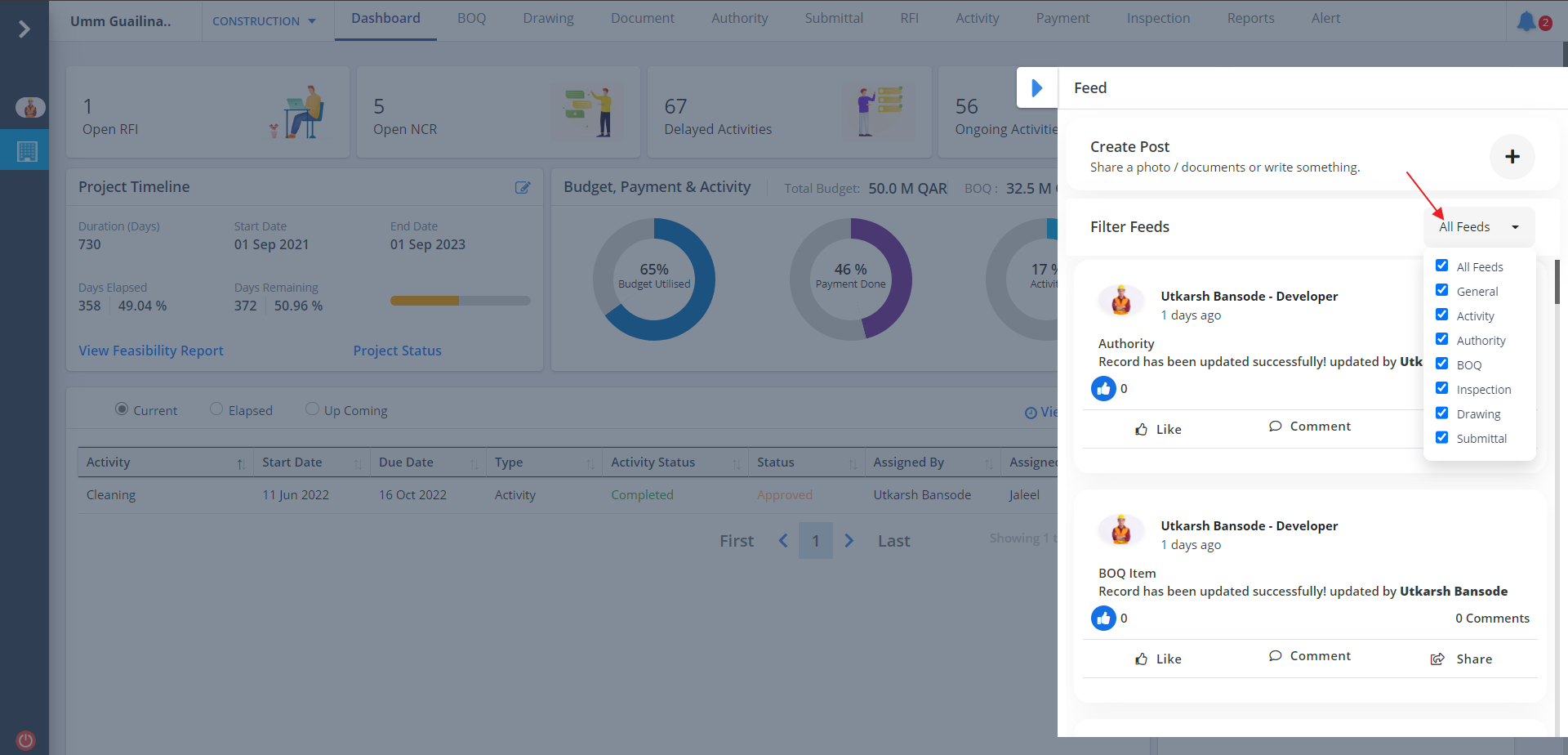This screenshot has width=1568, height=755.
Task: Expand the left sidebar with the chevron
Action: click(x=24, y=29)
